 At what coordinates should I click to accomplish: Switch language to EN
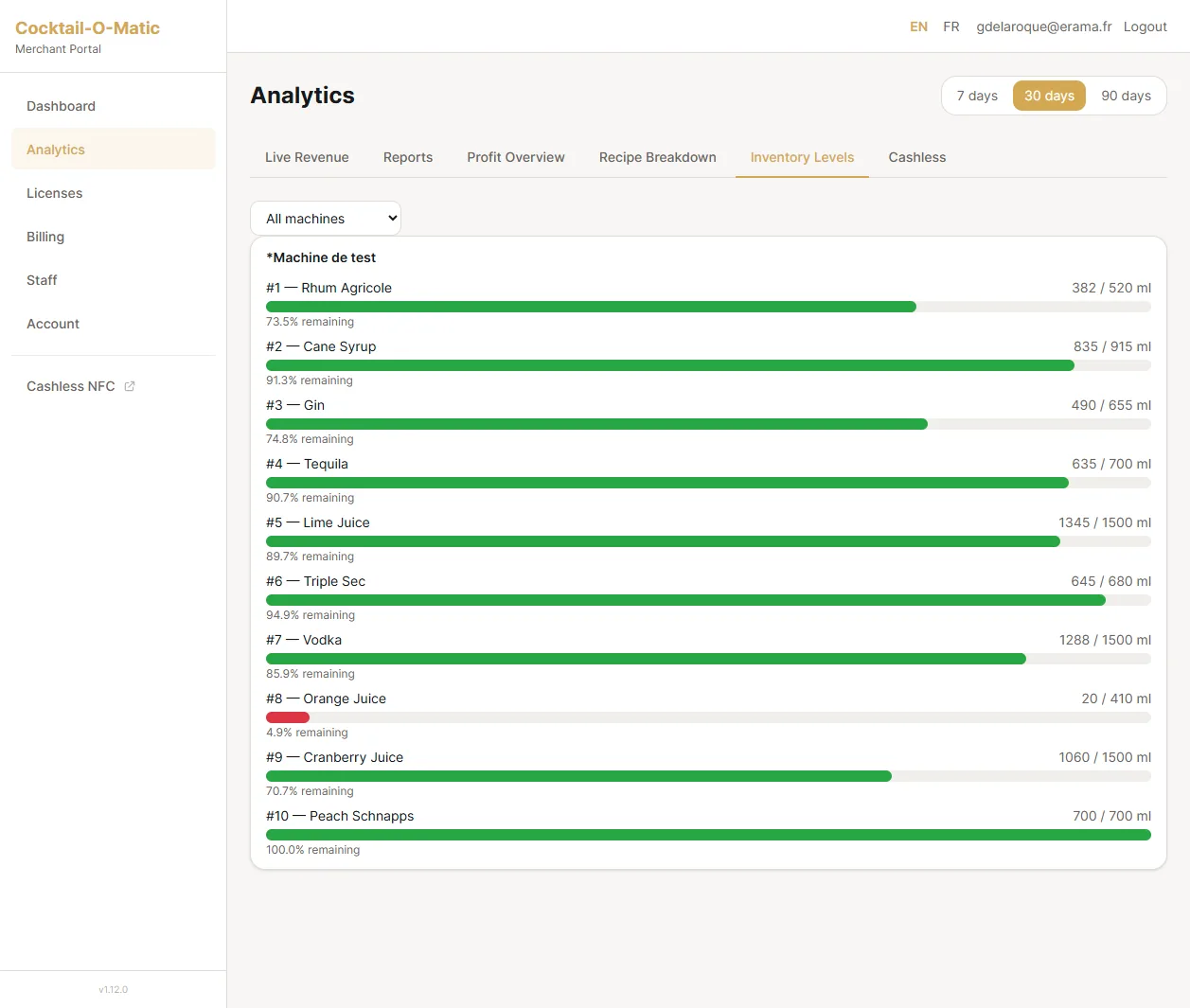point(918,27)
